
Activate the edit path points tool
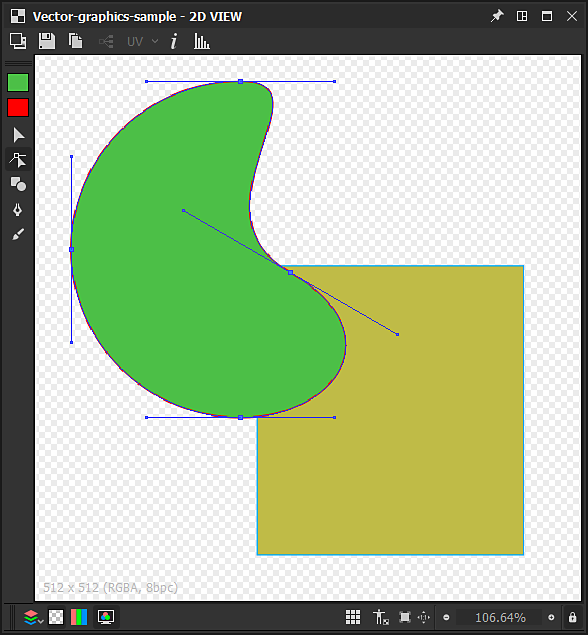(18, 160)
